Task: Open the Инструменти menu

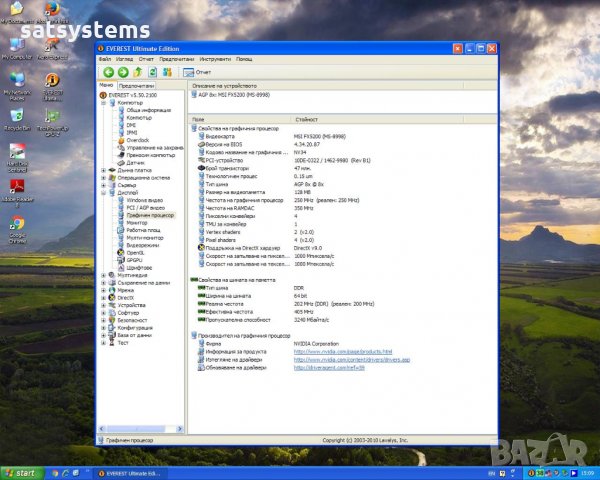Action: (x=215, y=59)
